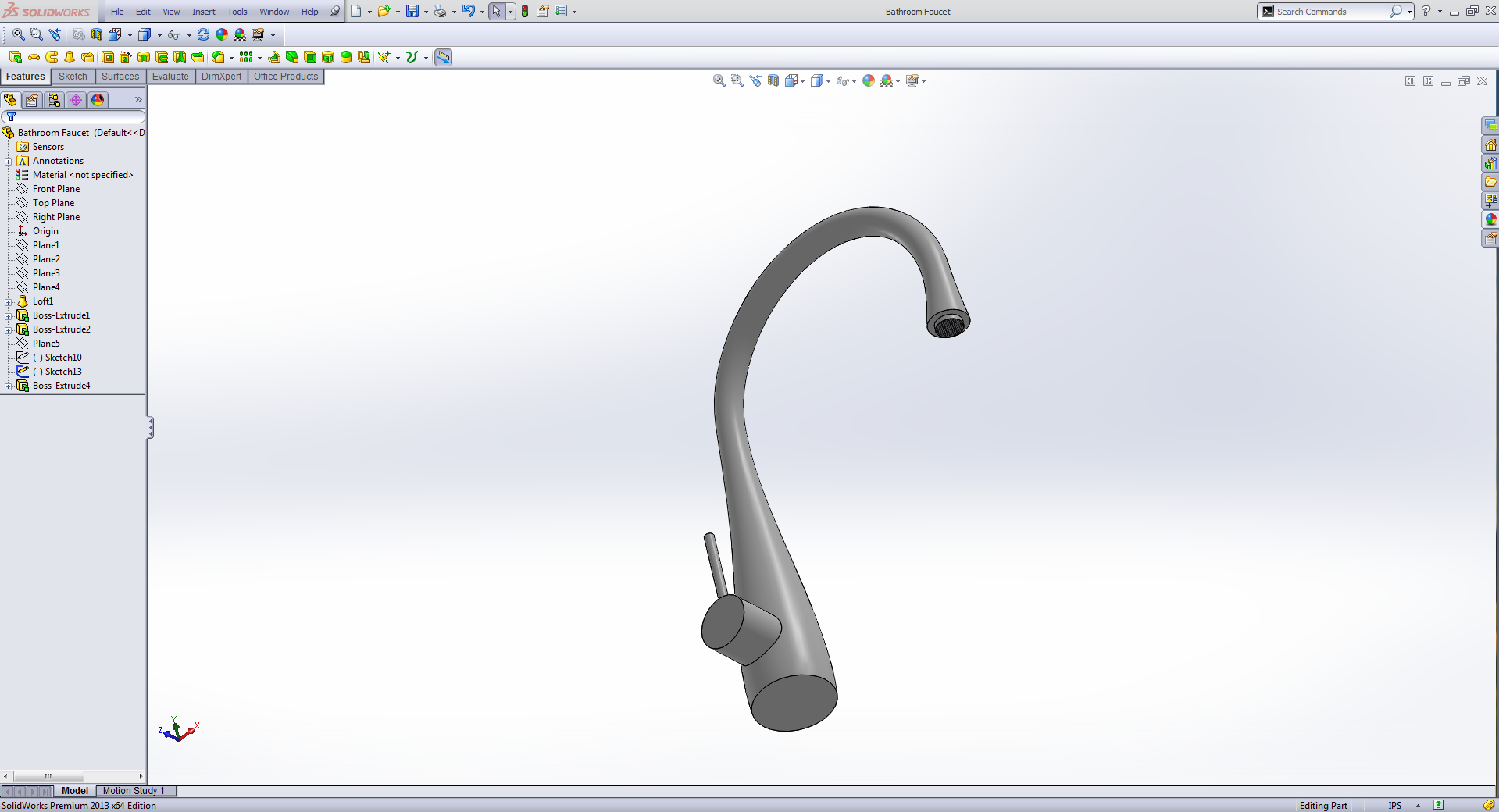Switch to the Sketch tab
This screenshot has width=1499, height=812.
73,77
